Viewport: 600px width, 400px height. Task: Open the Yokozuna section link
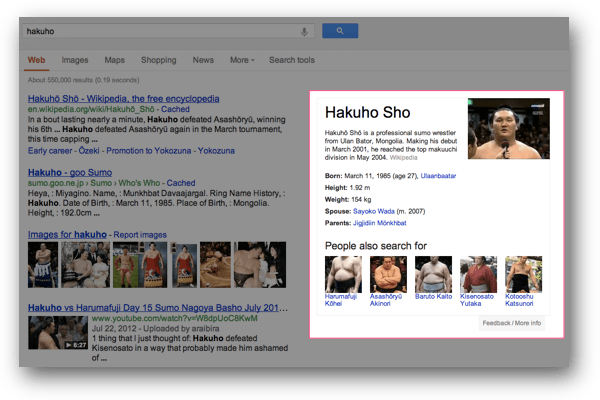tap(216, 151)
